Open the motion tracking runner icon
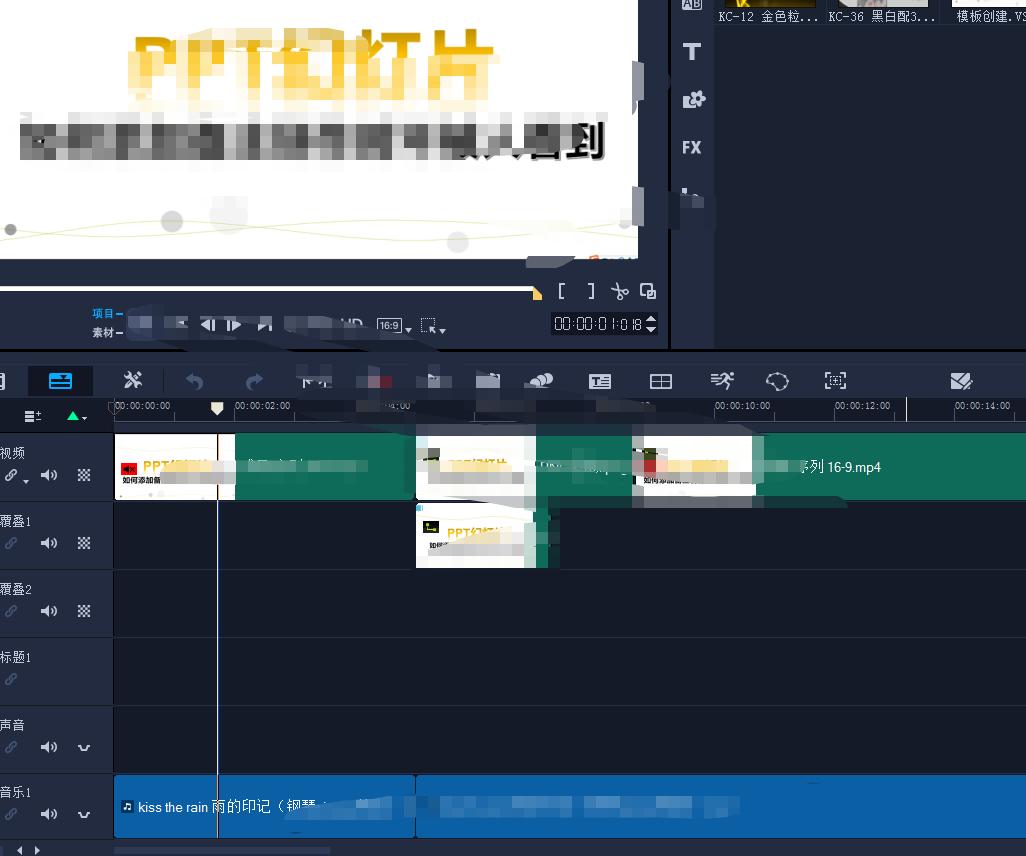Image resolution: width=1026 pixels, height=856 pixels. click(721, 381)
